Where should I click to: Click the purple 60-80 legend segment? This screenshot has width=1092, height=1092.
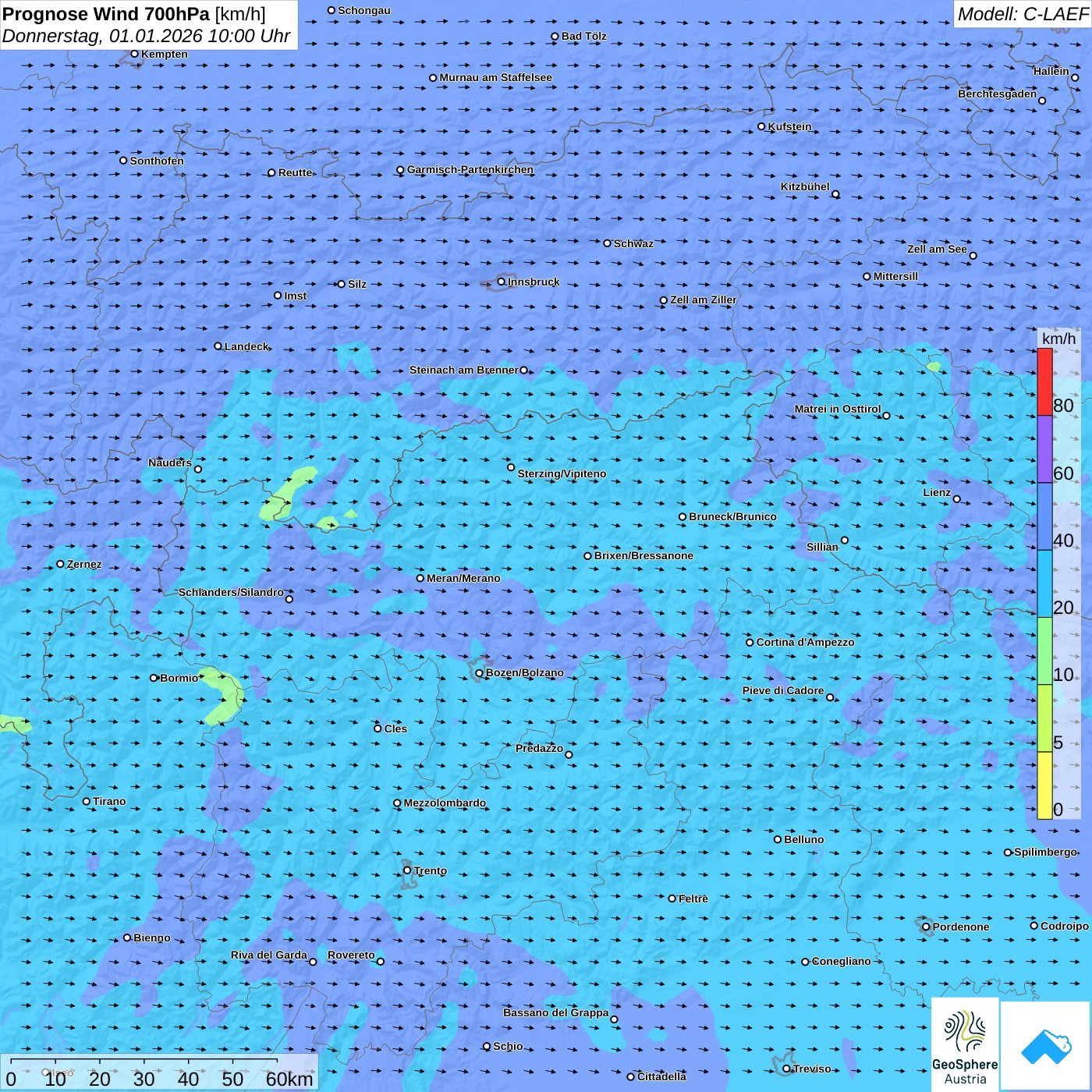pyautogui.click(x=1044, y=449)
